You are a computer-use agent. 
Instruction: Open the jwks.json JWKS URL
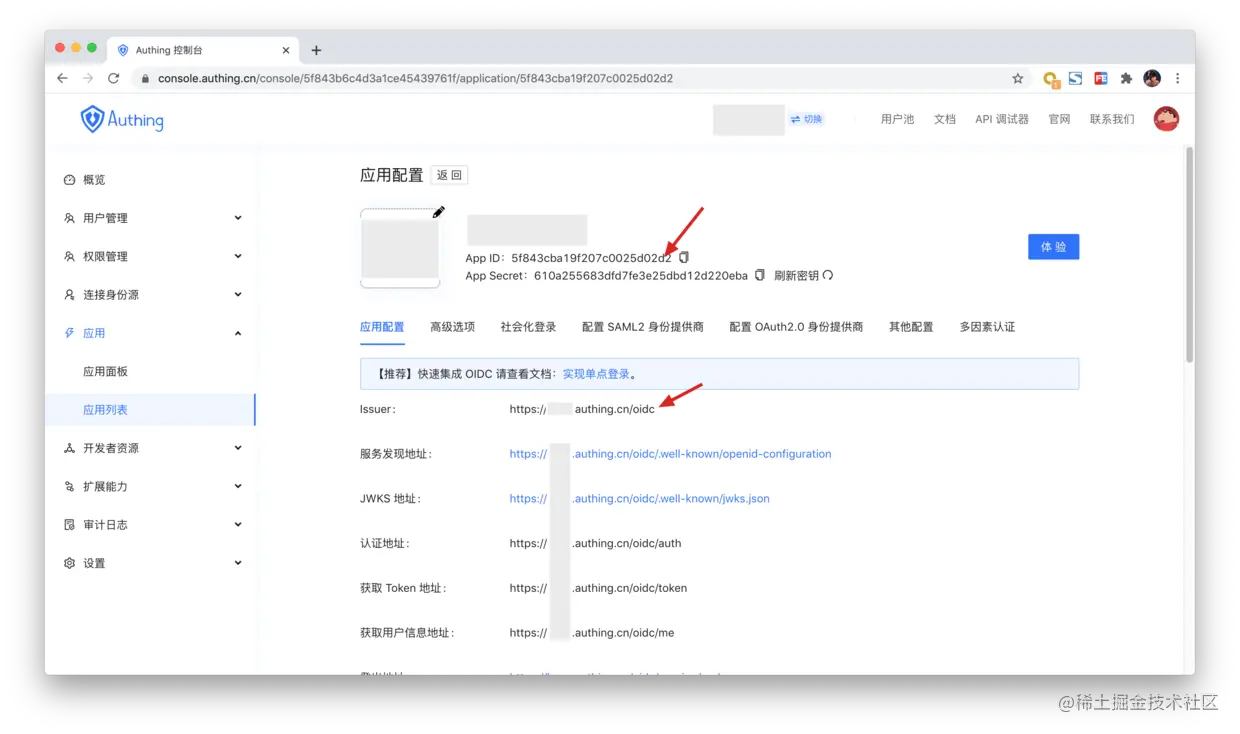(639, 498)
